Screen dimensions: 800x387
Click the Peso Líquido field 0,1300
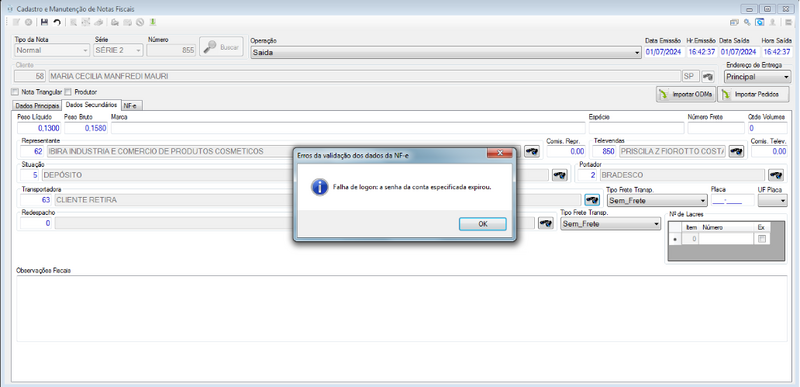coord(39,128)
